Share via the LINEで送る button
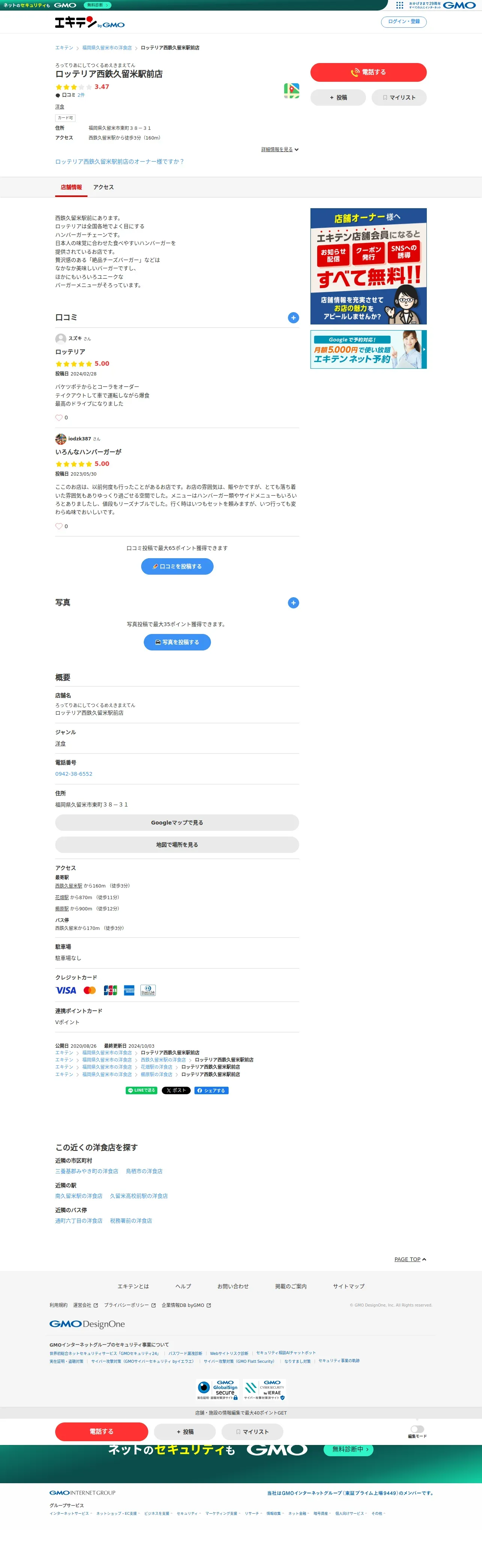The width and height of the screenshot is (482, 1568). [142, 1091]
